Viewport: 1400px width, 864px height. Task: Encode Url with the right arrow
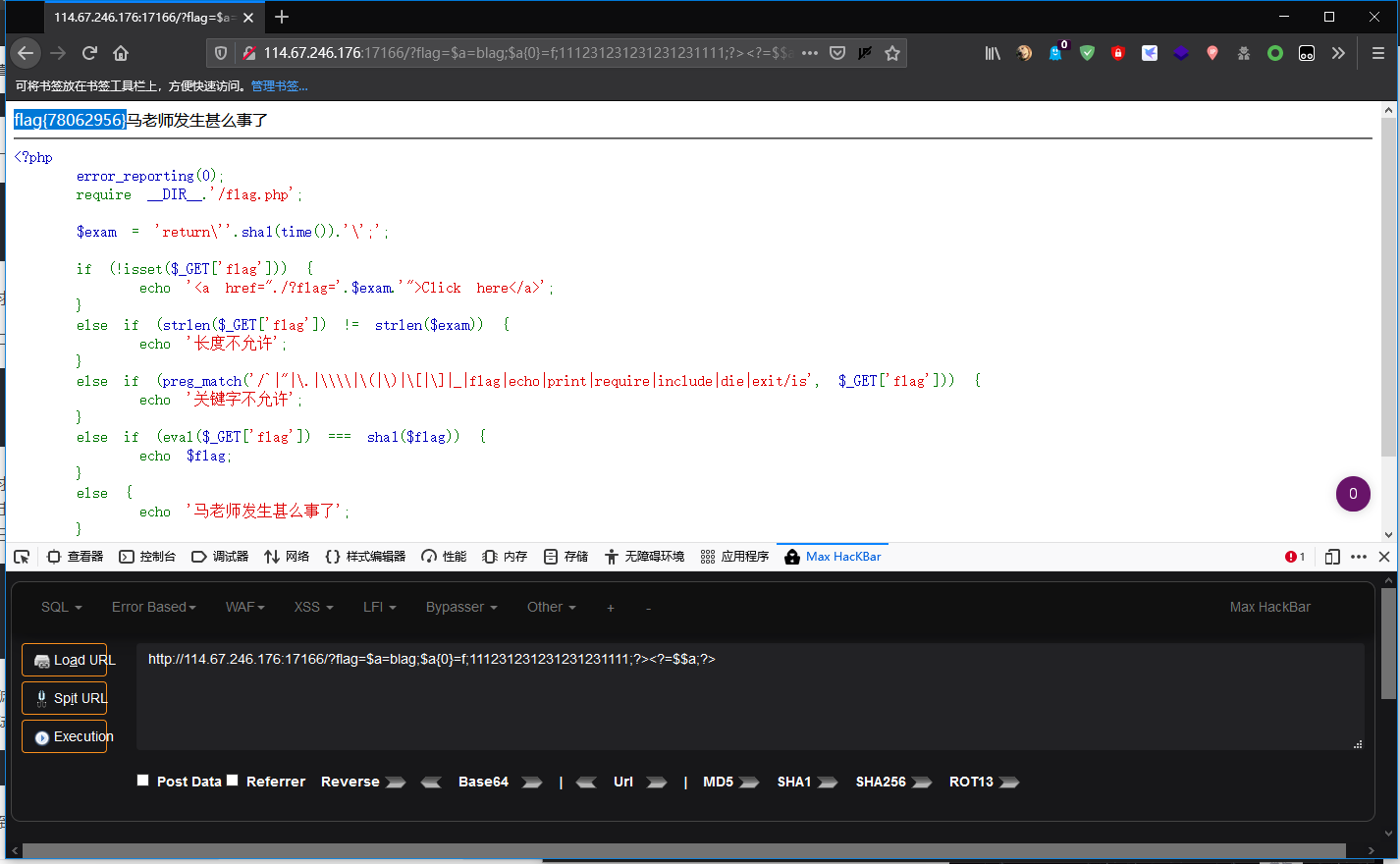pos(657,783)
